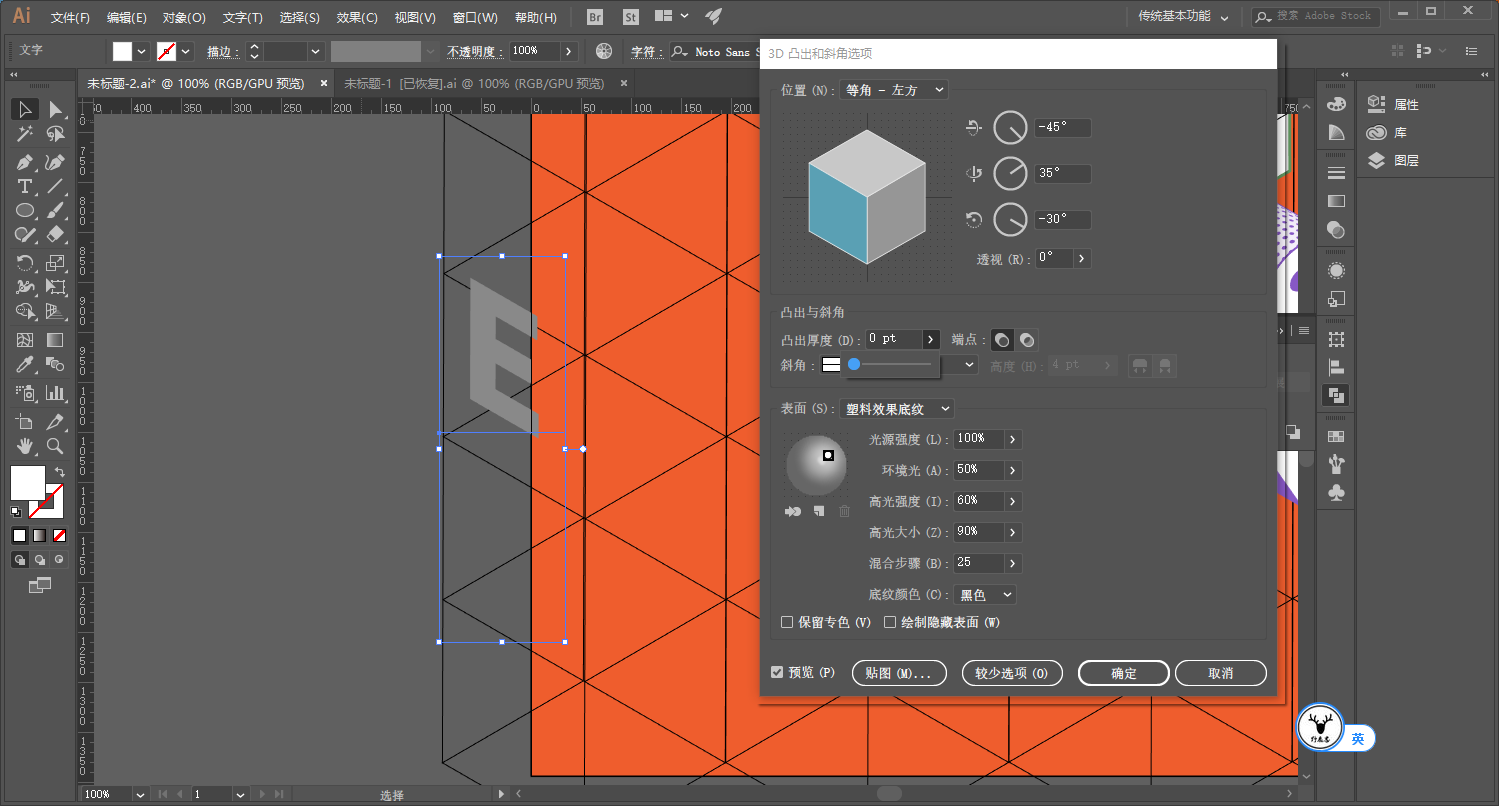This screenshot has width=1499, height=806.
Task: Select the Ellipse tool
Action: (25, 211)
